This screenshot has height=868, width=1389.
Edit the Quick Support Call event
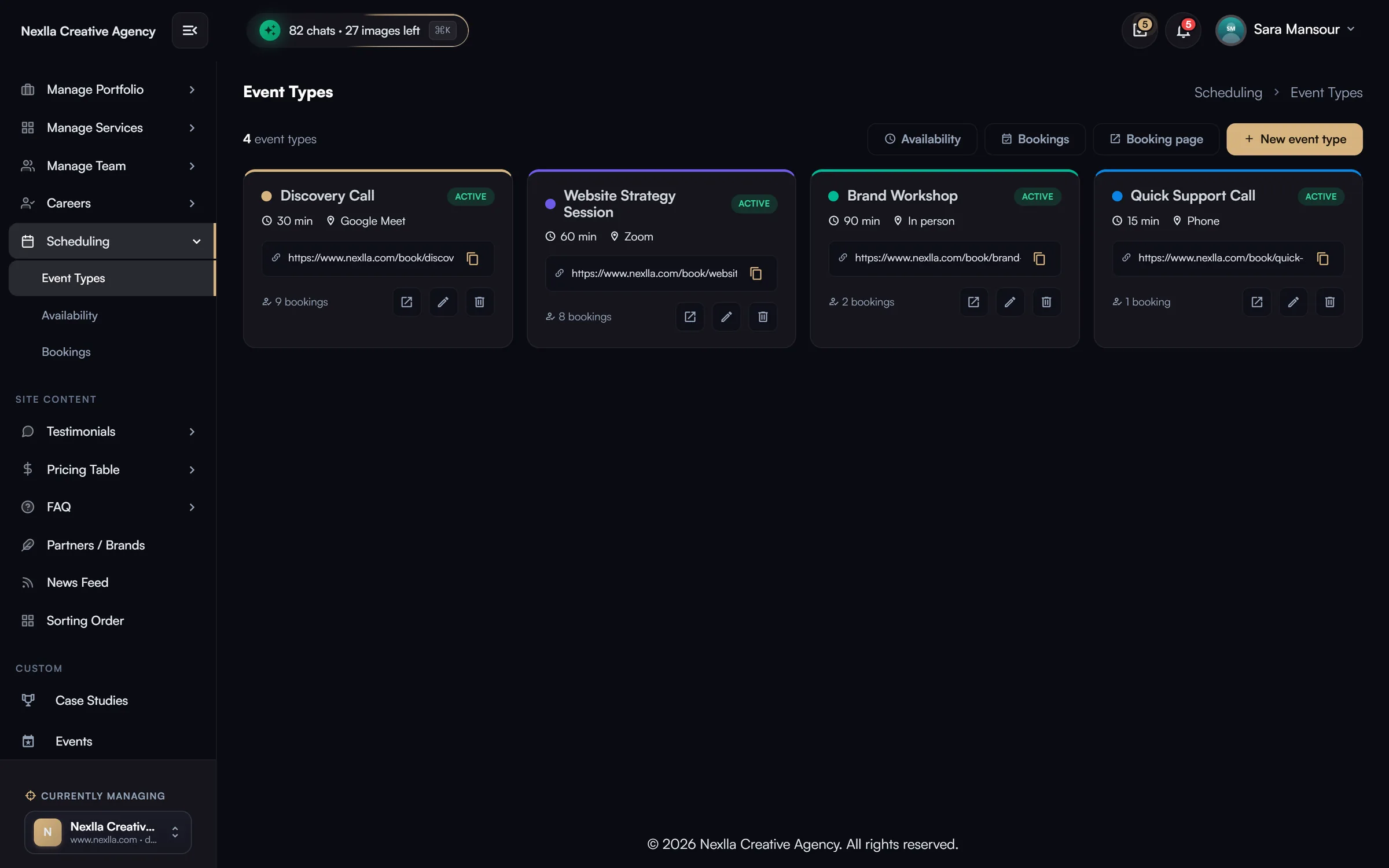(1293, 302)
